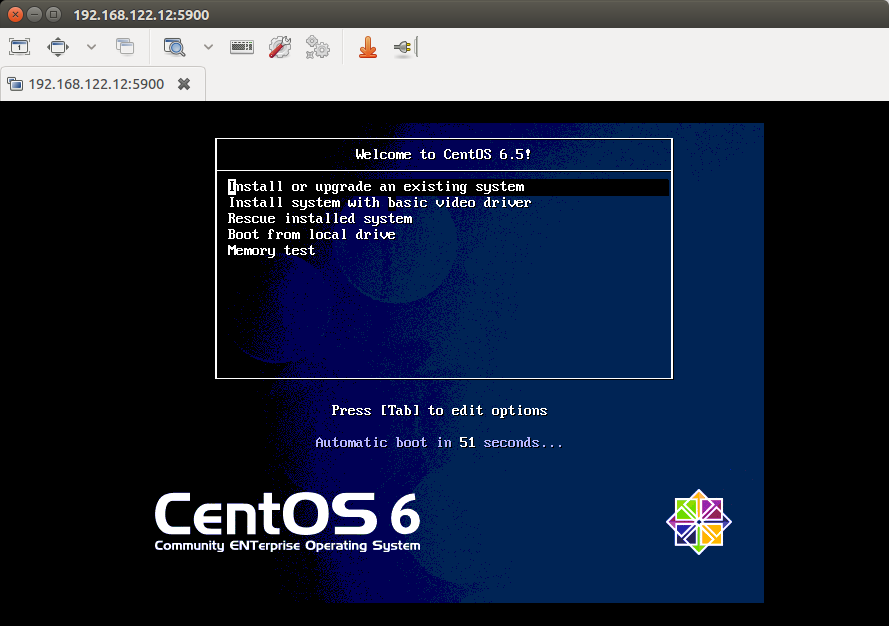
Task: Minimize window using title bar button
Action: pyautogui.click(x=35, y=14)
